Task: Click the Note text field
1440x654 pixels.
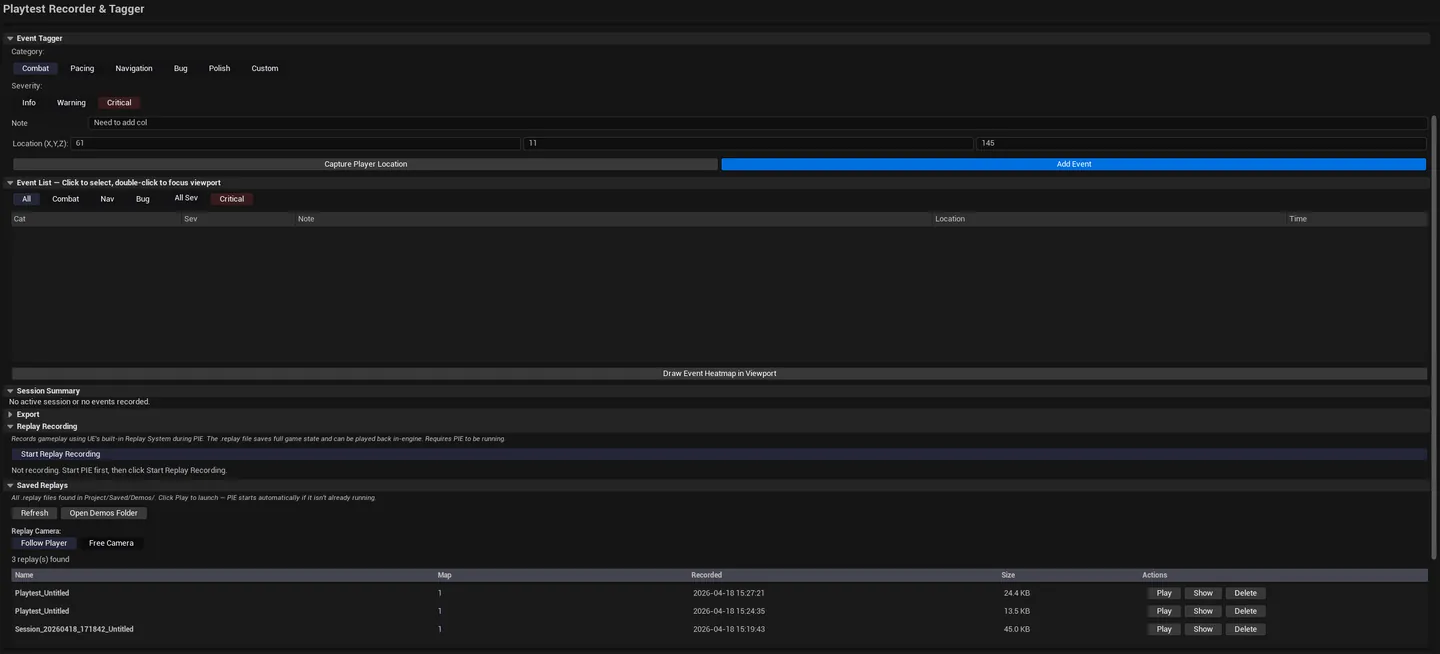Action: point(758,123)
